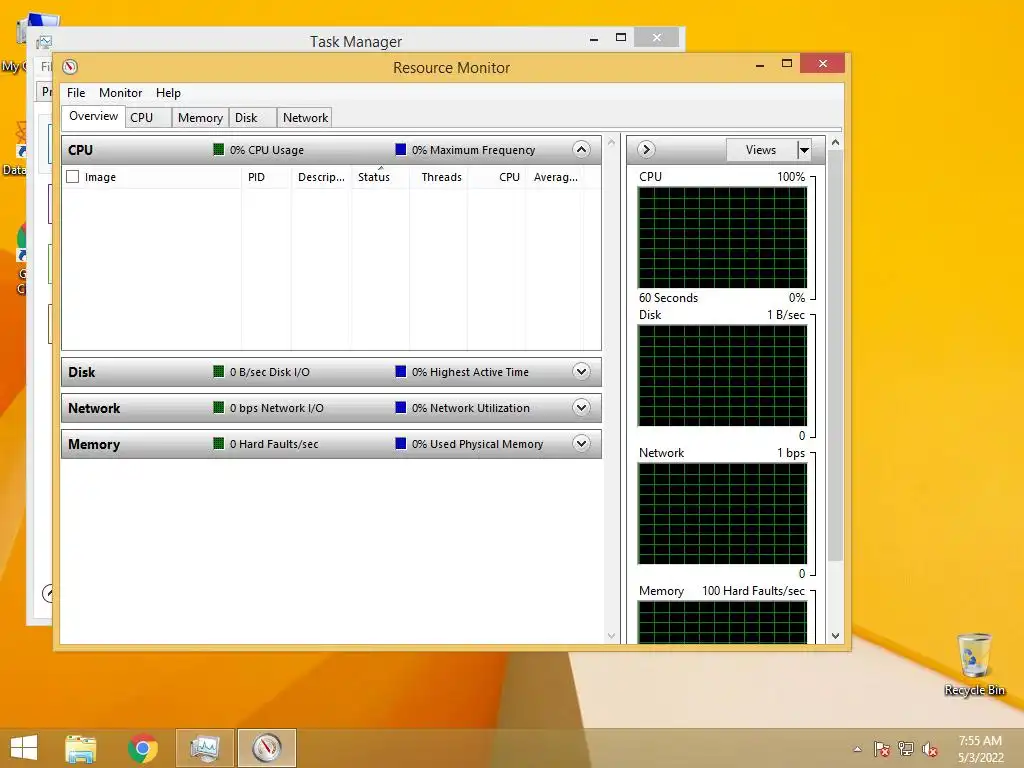The height and width of the screenshot is (768, 1024).
Task: Click the graphs pane scrollbar thumb
Action: [x=835, y=355]
